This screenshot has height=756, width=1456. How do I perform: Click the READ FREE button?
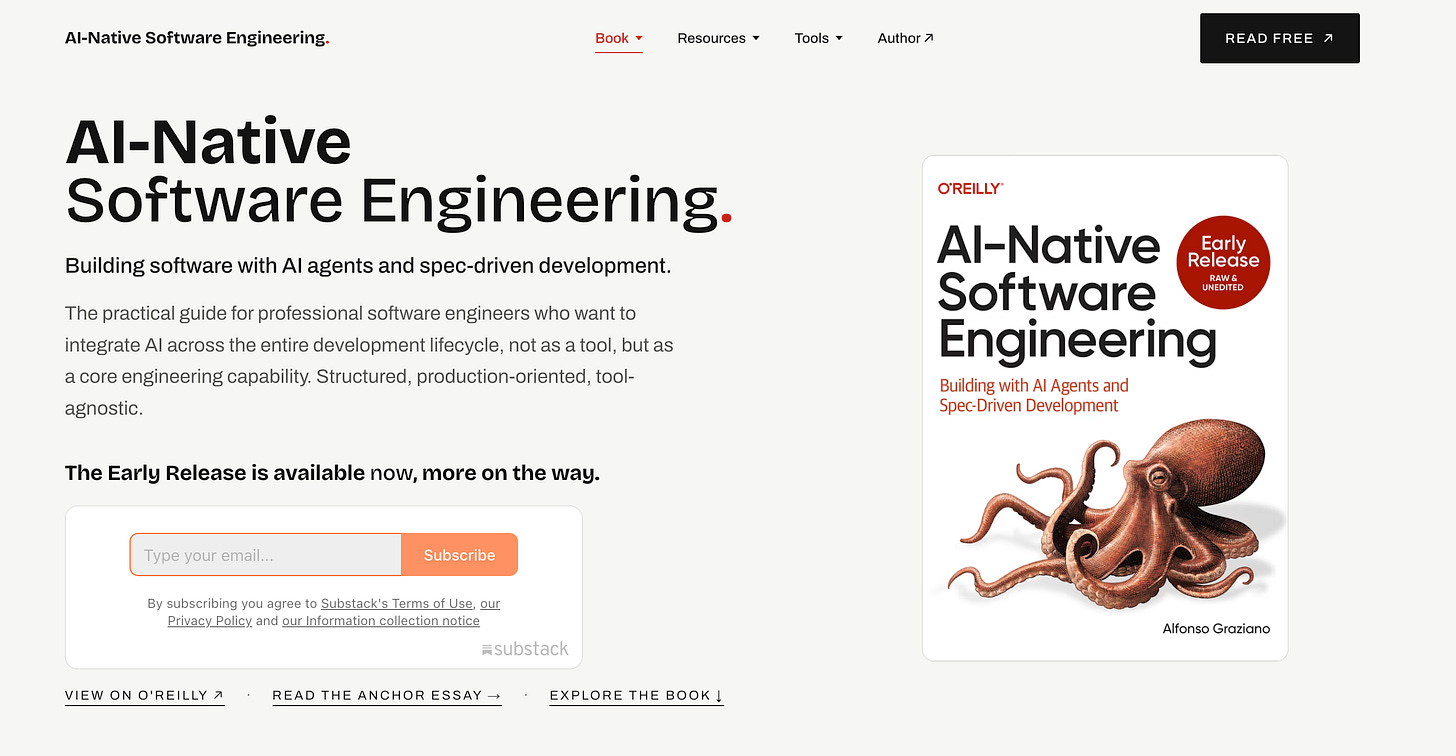pos(1279,38)
